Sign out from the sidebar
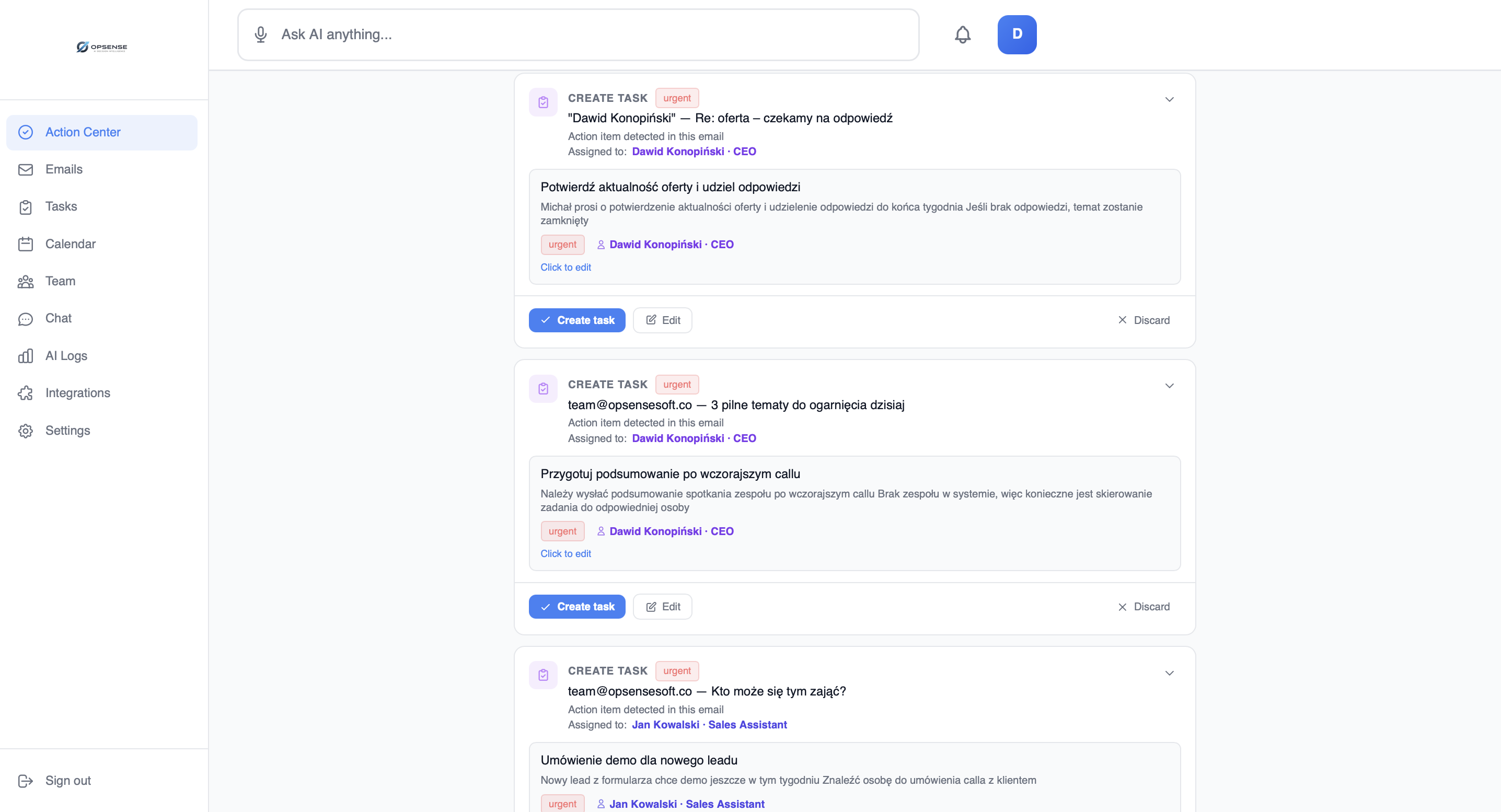The width and height of the screenshot is (1501, 812). tap(67, 780)
